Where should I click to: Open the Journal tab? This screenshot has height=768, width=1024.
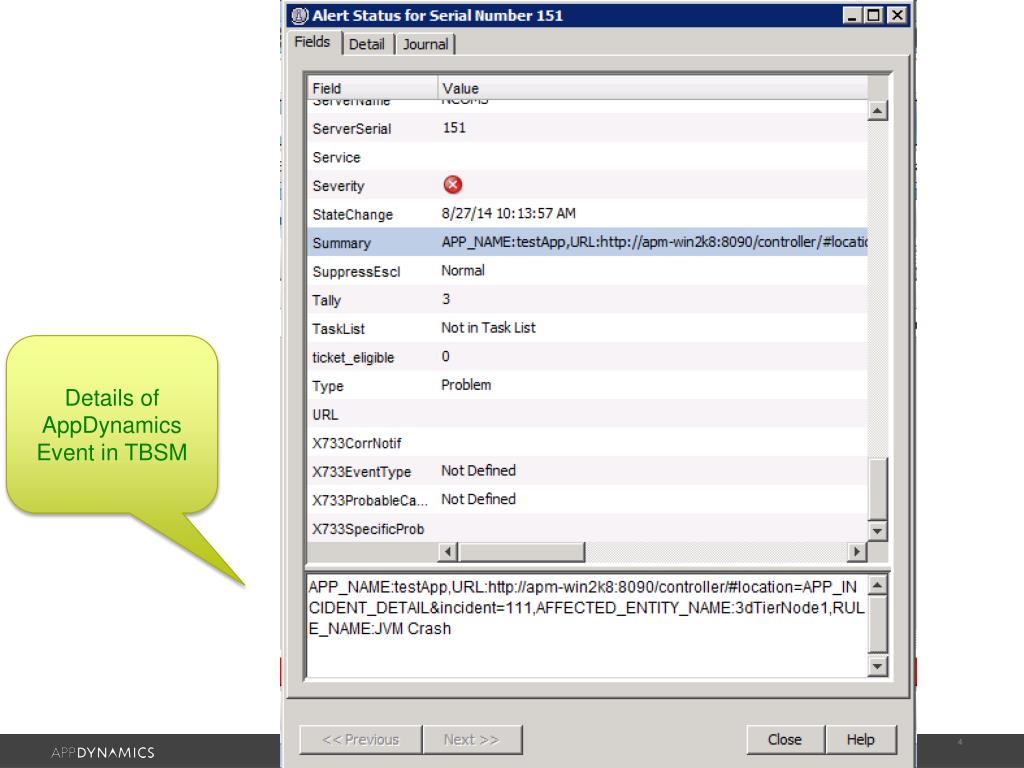click(x=425, y=44)
